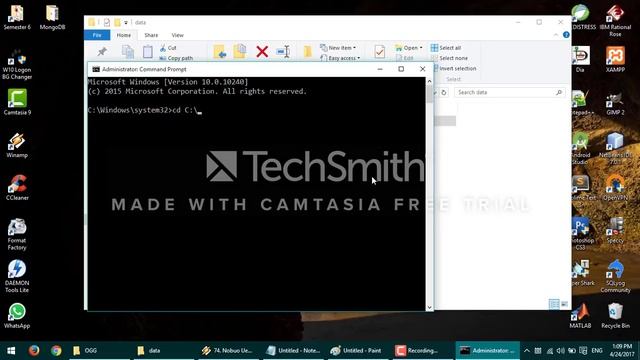Click the Command Prompt scroll up arrow
The width and height of the screenshot is (640, 360).
(x=429, y=81)
